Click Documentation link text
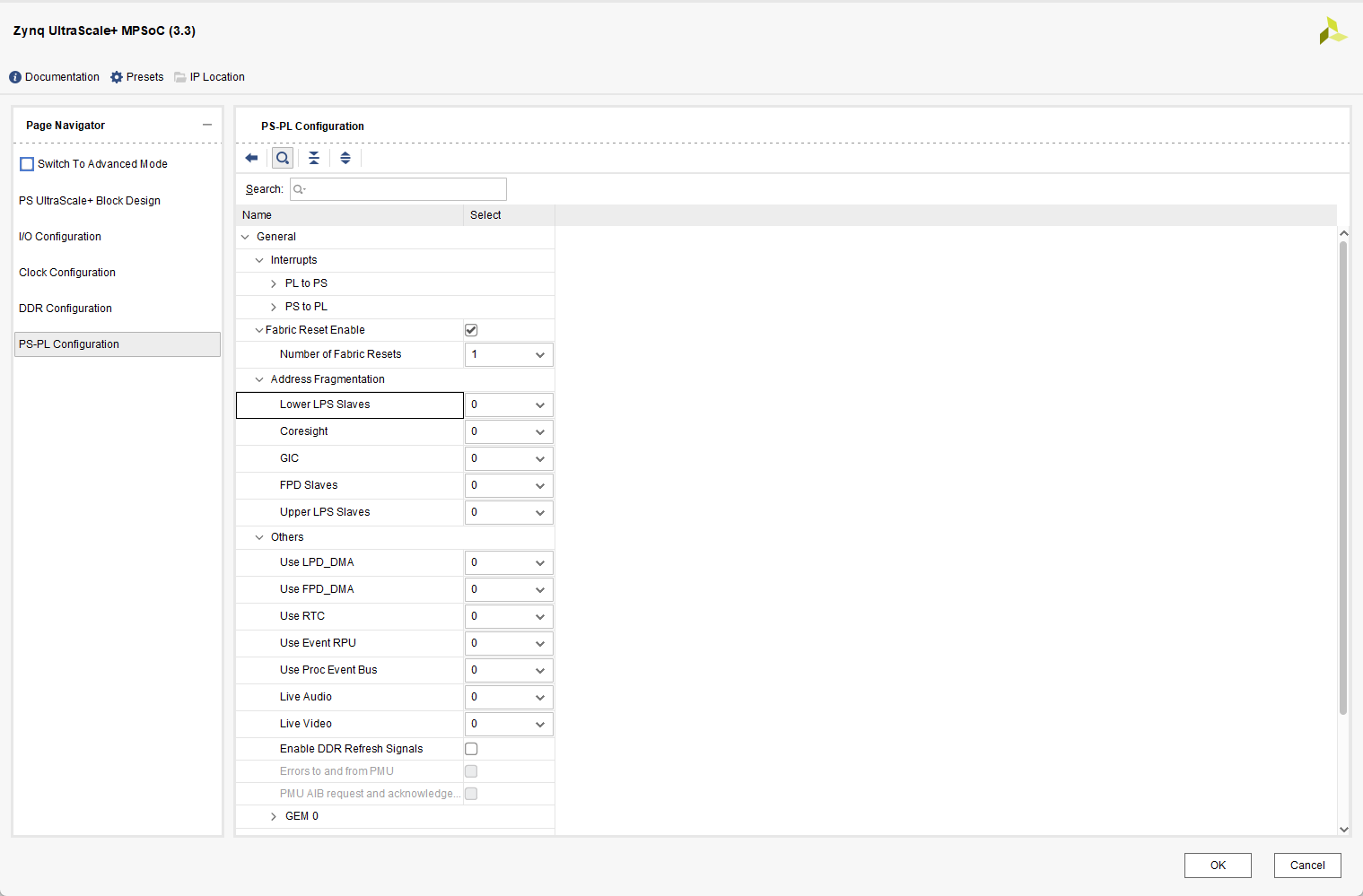The image size is (1363, 896). pyautogui.click(x=62, y=77)
